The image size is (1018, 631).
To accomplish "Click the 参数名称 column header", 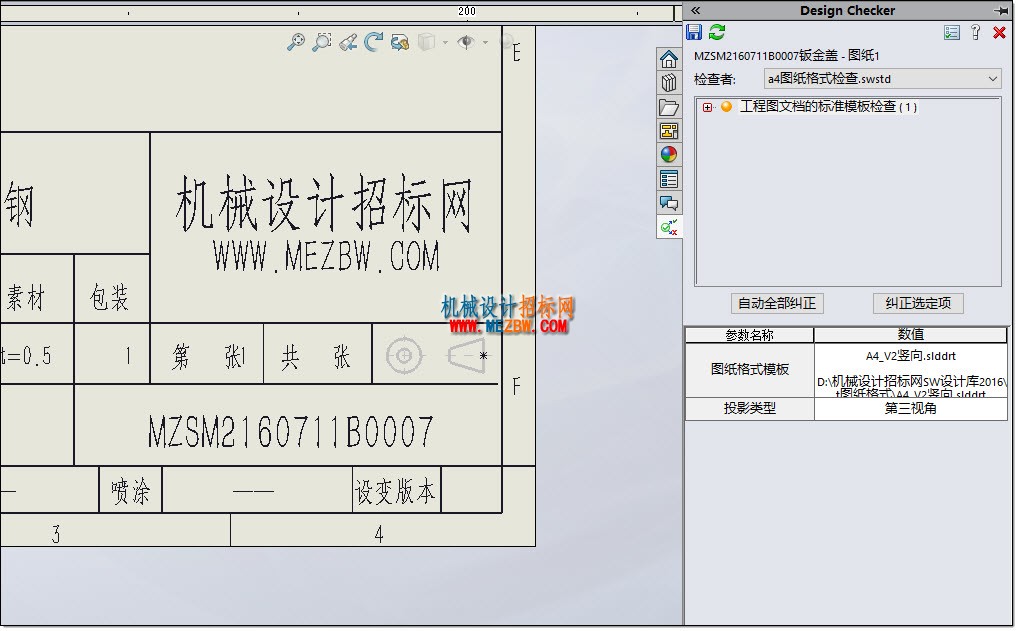I will click(x=749, y=335).
